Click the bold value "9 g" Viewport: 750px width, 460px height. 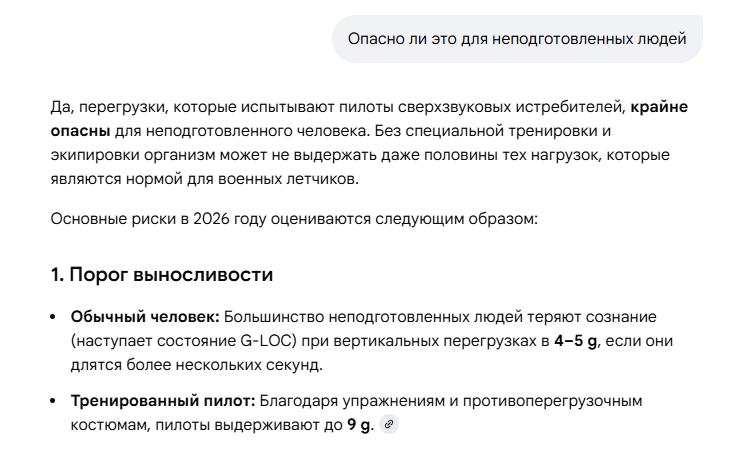pos(359,425)
